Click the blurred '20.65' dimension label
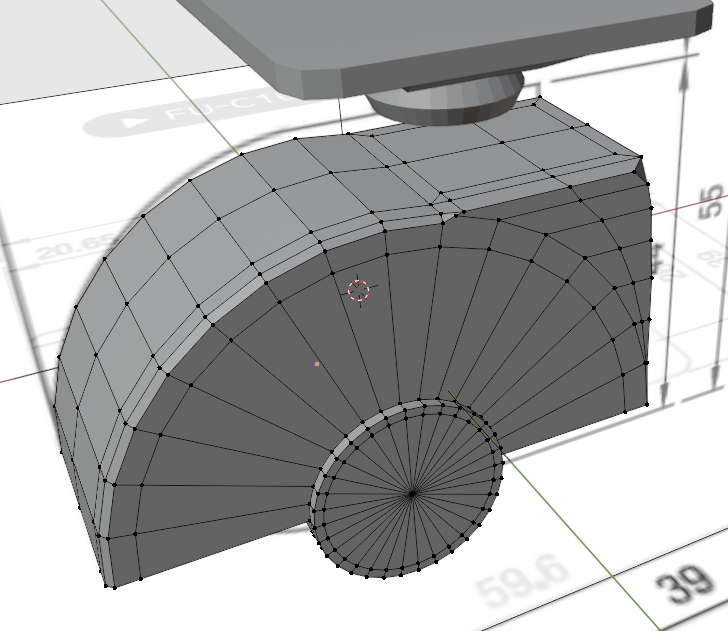Viewport: 728px width, 631px height. point(74,247)
